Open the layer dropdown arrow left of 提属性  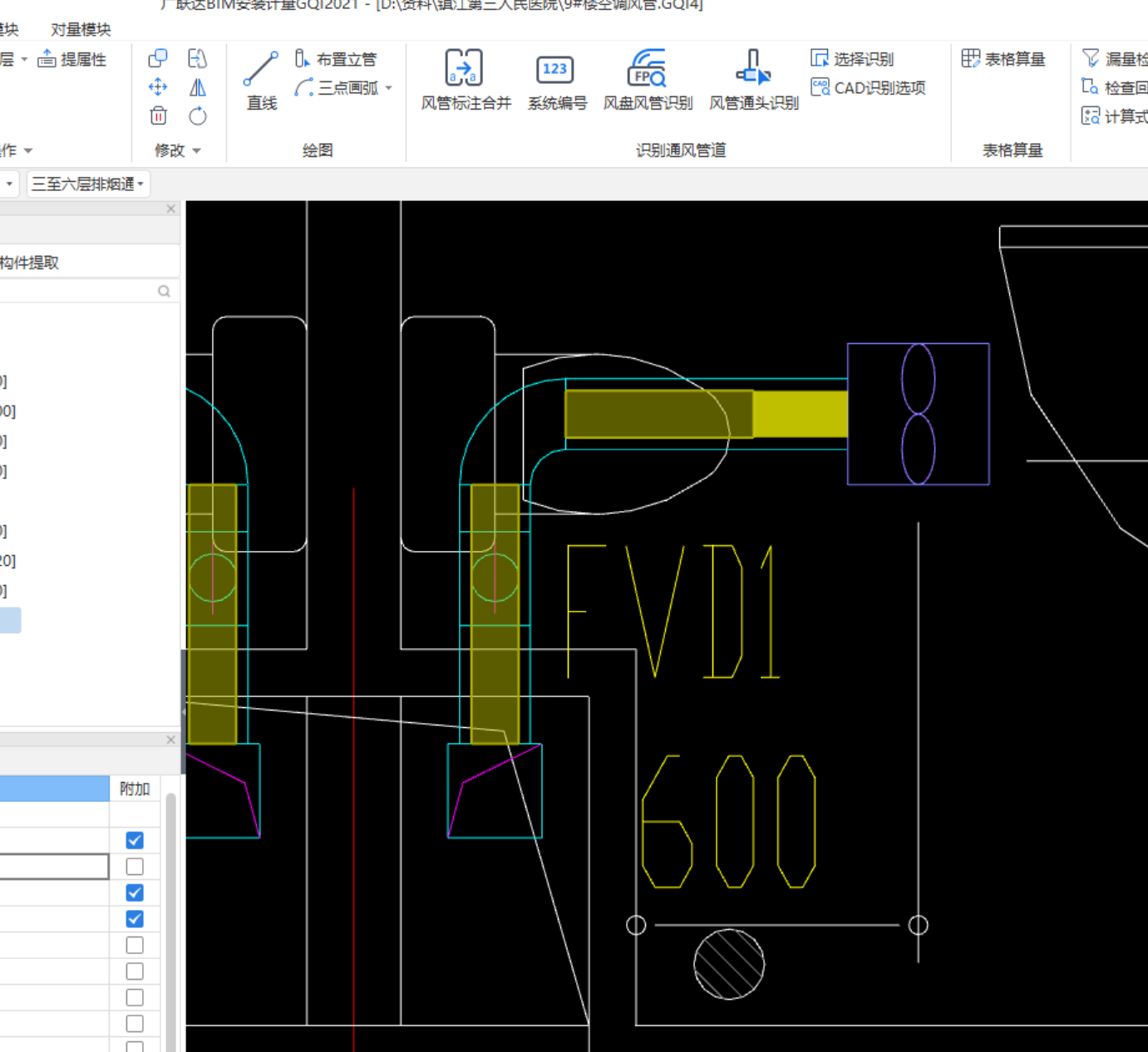(24, 59)
